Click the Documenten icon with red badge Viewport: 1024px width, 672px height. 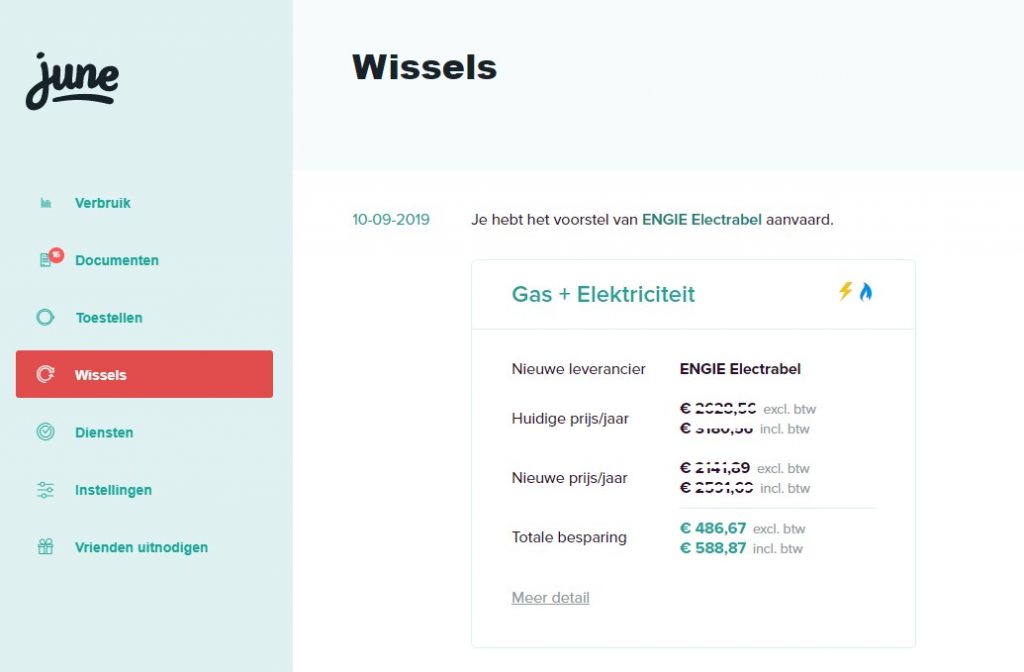click(x=47, y=260)
